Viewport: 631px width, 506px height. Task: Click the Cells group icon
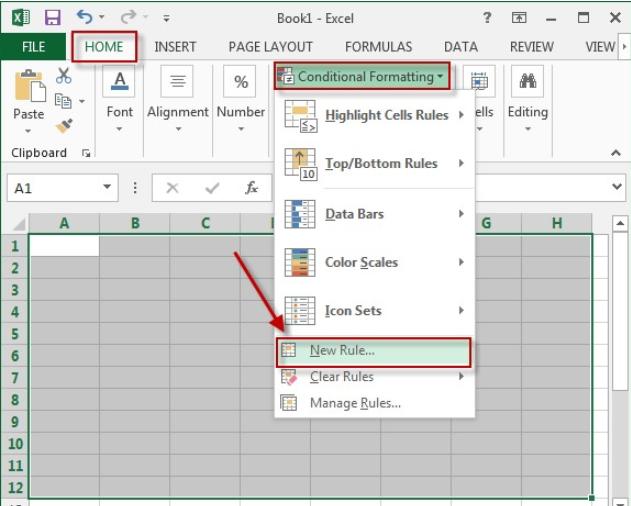click(479, 81)
